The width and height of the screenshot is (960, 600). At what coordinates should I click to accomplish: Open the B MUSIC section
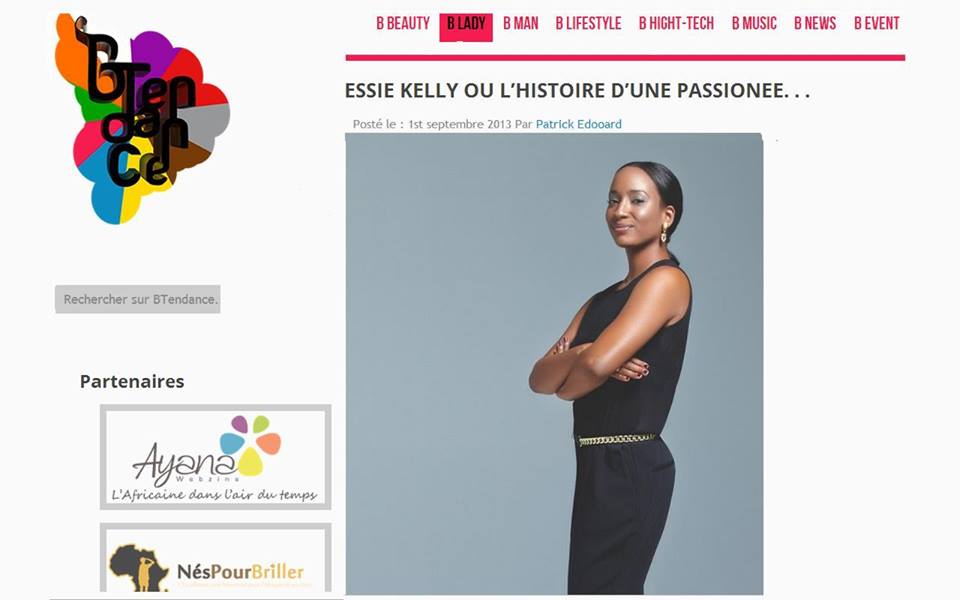(754, 24)
